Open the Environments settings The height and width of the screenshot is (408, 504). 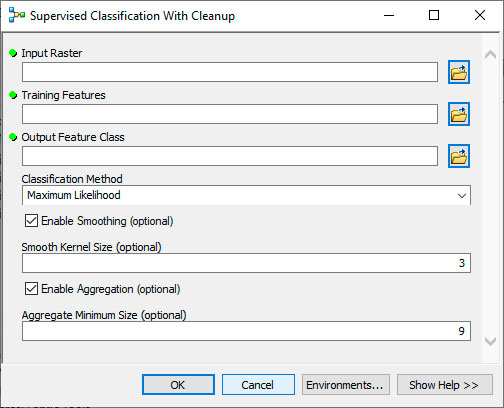pyautogui.click(x=346, y=385)
